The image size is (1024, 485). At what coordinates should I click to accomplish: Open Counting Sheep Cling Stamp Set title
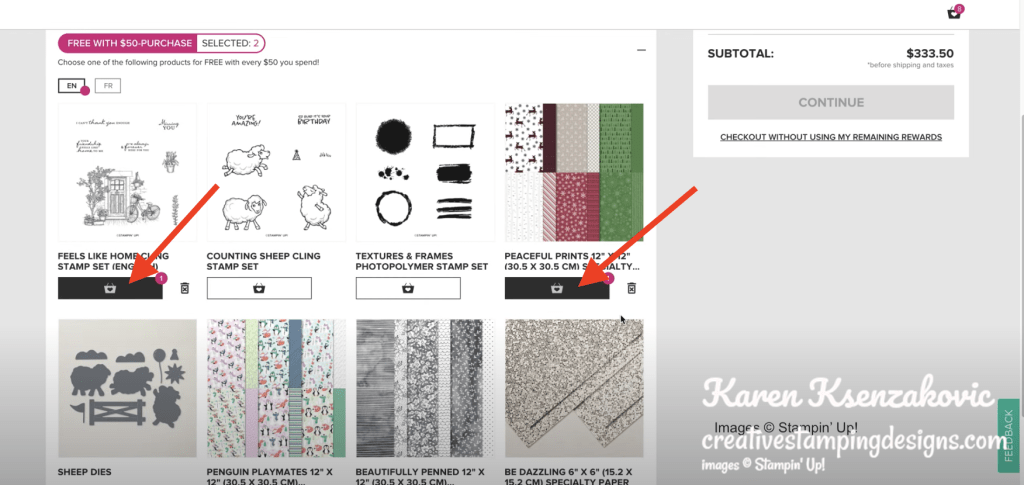pos(264,261)
